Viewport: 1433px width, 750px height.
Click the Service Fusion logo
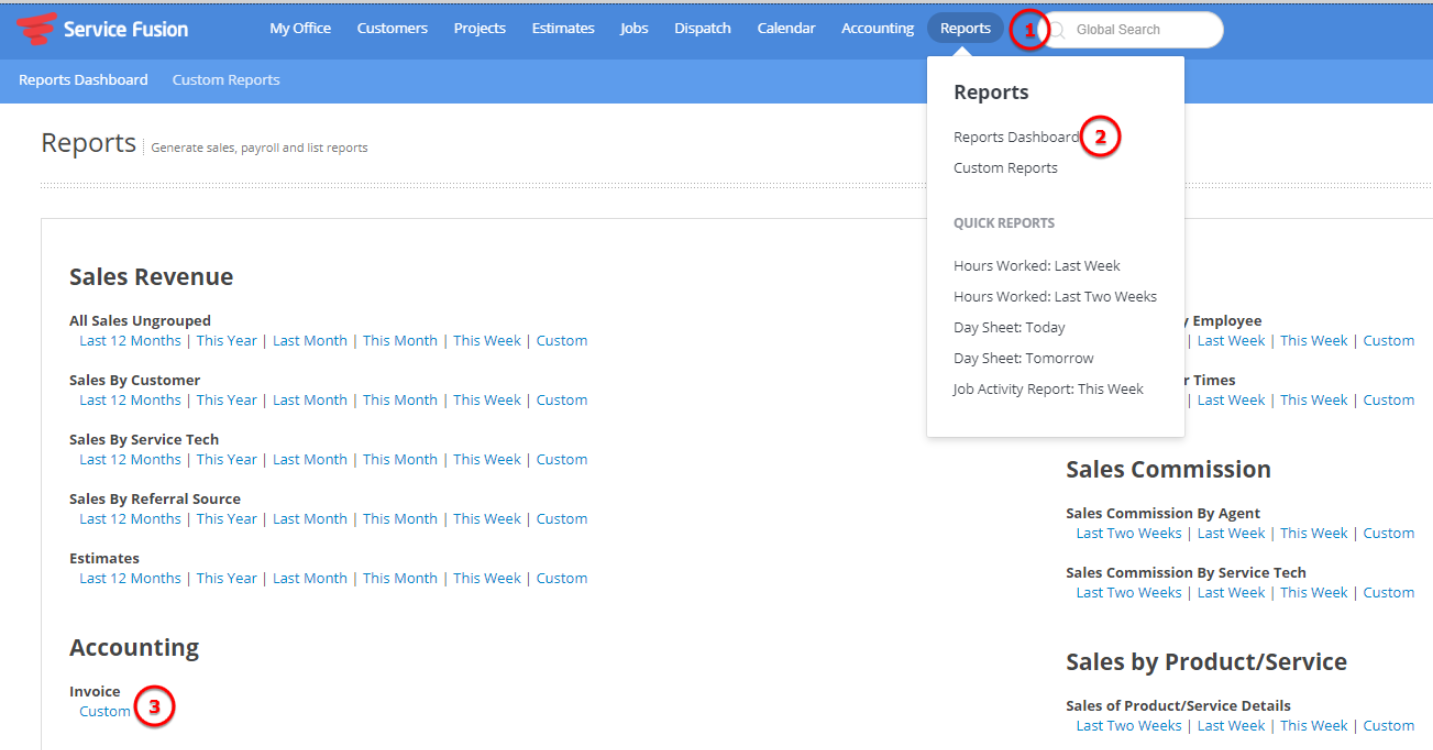[x=102, y=29]
